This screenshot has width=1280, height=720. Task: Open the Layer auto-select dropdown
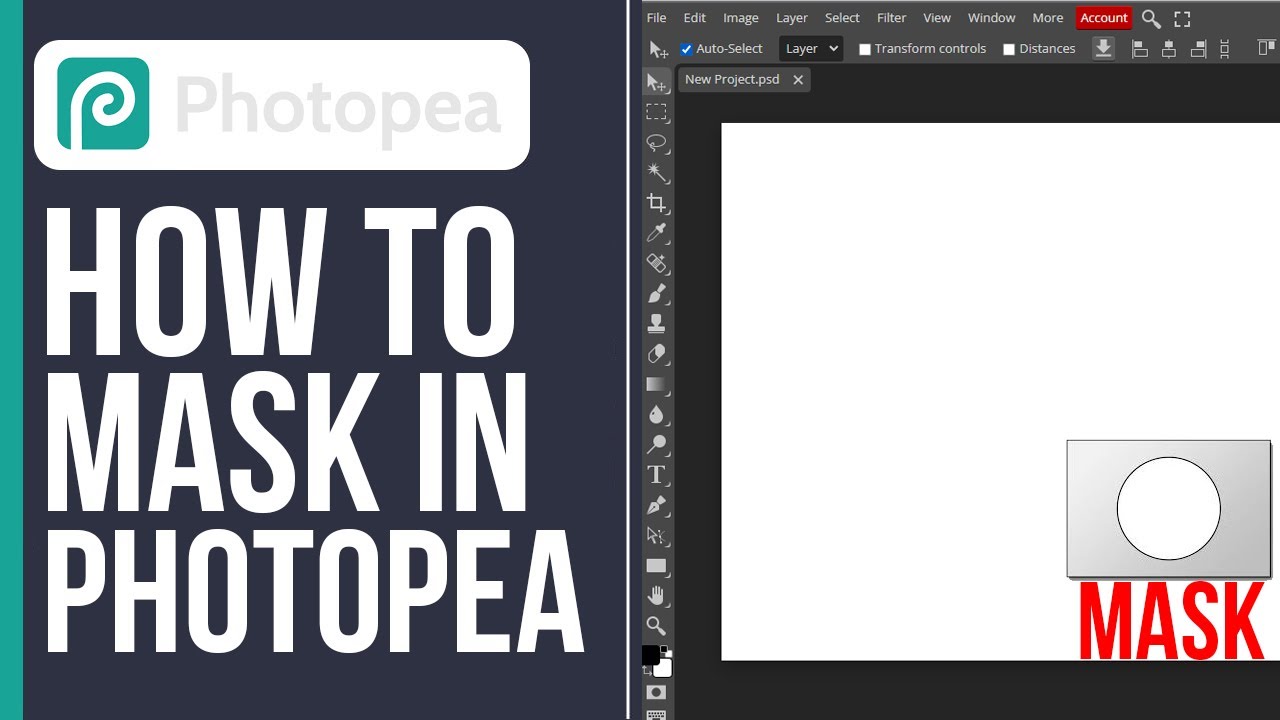pyautogui.click(x=811, y=48)
